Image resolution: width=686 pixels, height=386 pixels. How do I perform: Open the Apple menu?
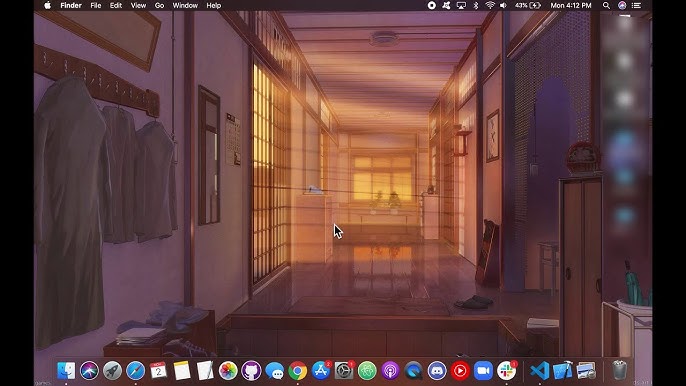click(47, 5)
